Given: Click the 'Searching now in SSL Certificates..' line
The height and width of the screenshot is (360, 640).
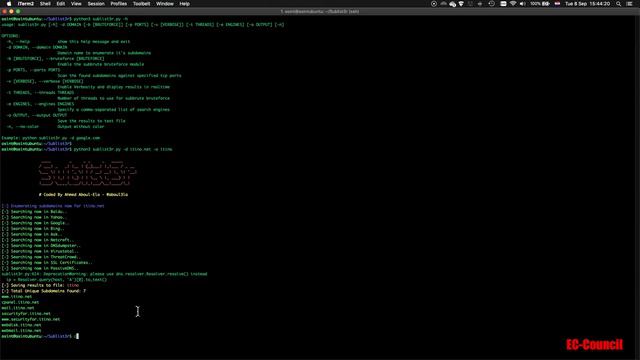Looking at the screenshot, I should tap(47, 263).
